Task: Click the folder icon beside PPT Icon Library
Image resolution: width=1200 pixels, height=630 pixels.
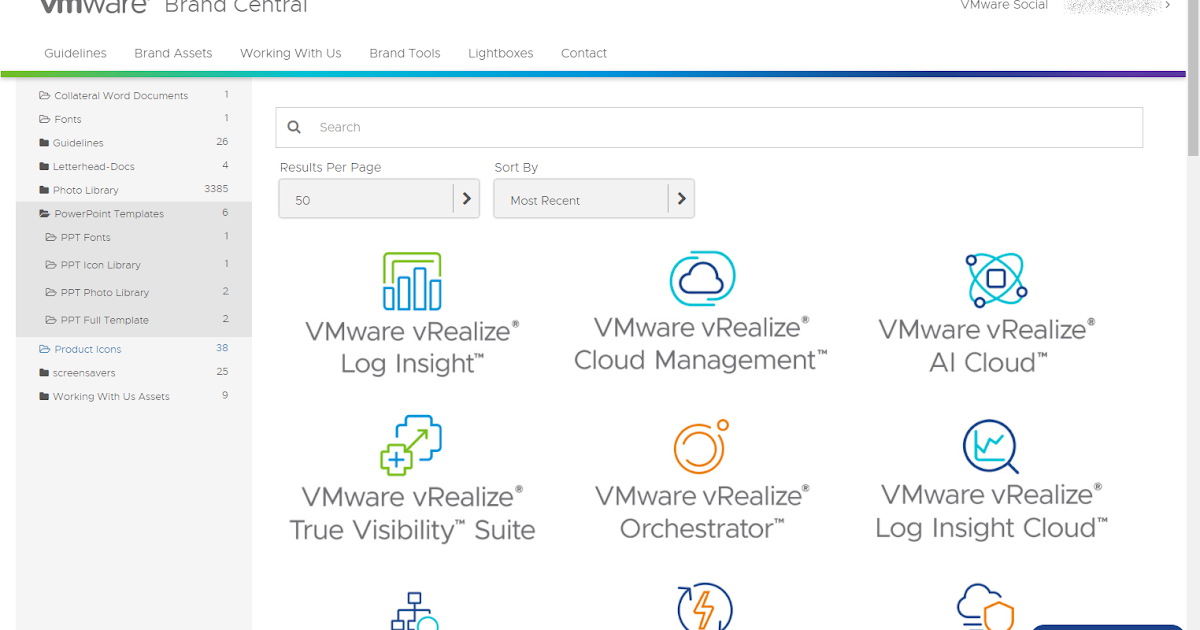Action: pyautogui.click(x=51, y=265)
